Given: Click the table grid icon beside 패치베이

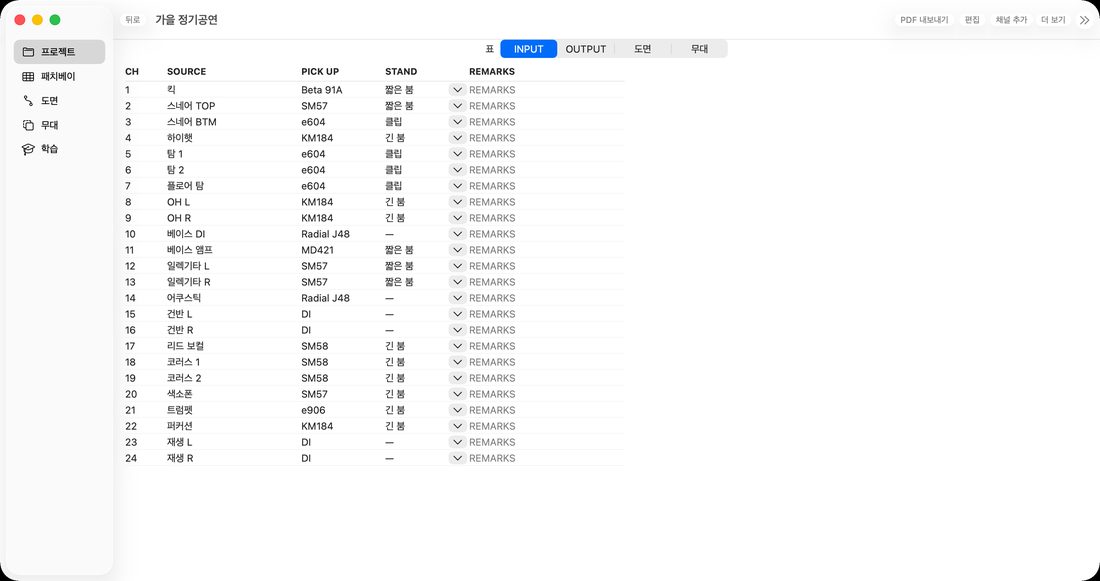Looking at the screenshot, I should point(28,76).
